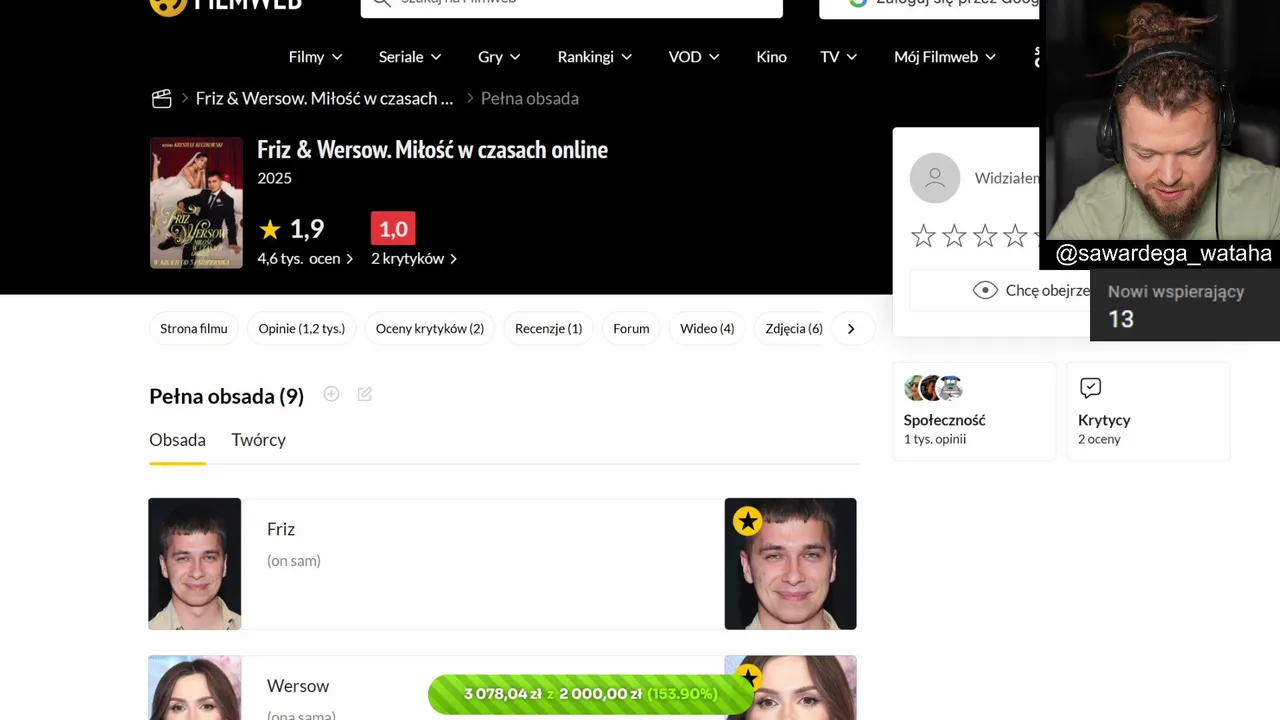Rate the film with the fourth star
The height and width of the screenshot is (720, 1280).
point(1015,236)
